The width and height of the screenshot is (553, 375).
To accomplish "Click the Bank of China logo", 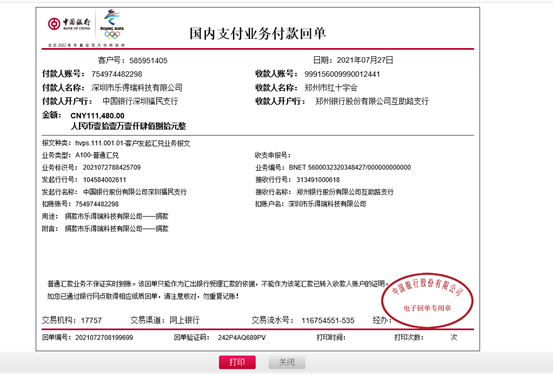I will 69,24.
